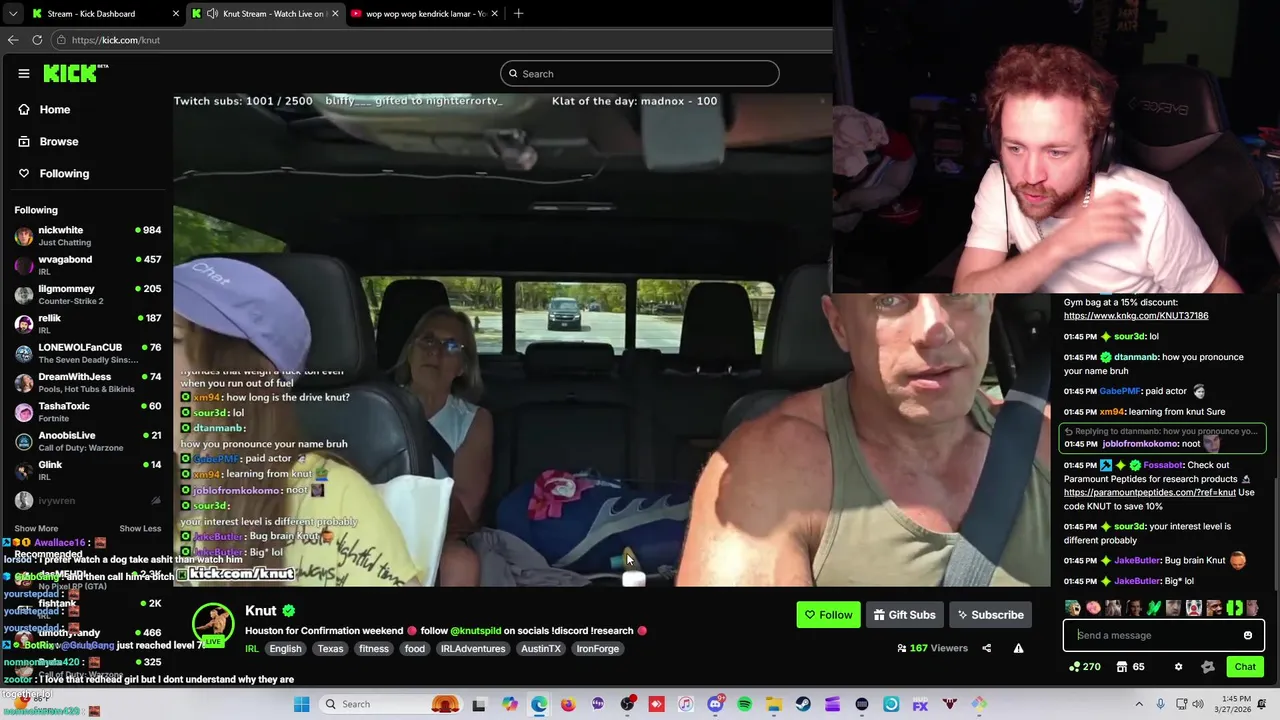Send message with the green Chat button
This screenshot has height=720, width=1280.
point(1245,667)
